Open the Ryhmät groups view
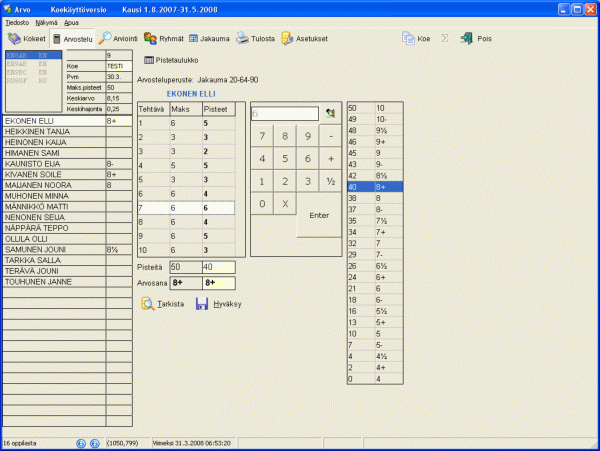 click(x=164, y=39)
